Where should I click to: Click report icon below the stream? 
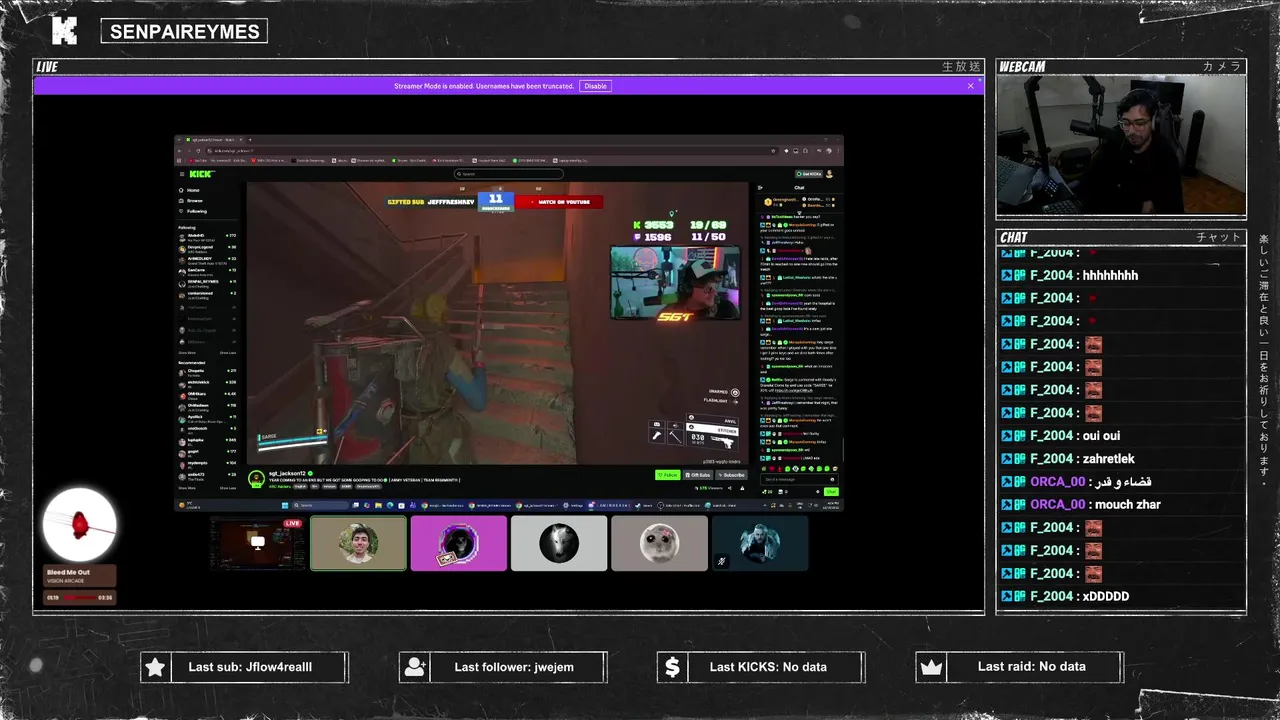[742, 488]
